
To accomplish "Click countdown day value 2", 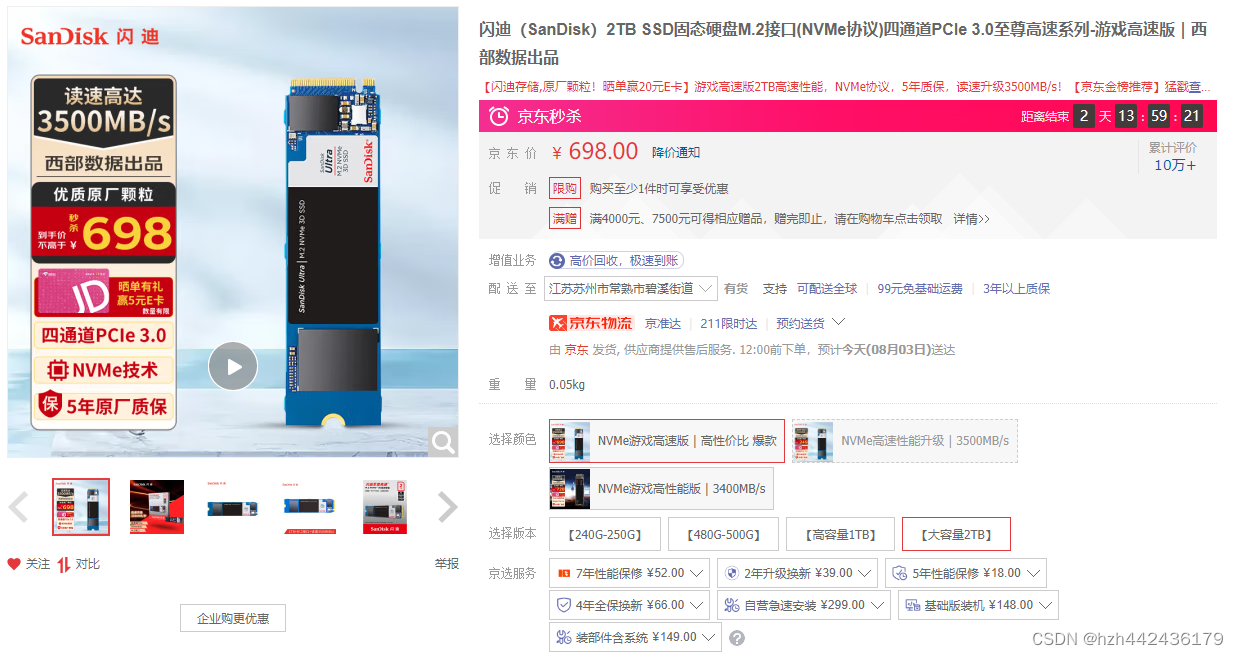I will tap(1083, 116).
